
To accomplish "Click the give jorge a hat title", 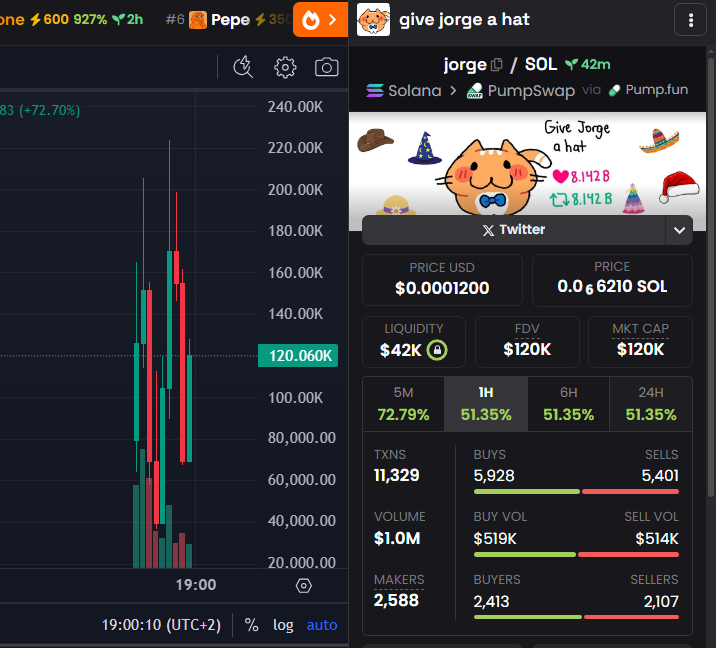I will [464, 20].
